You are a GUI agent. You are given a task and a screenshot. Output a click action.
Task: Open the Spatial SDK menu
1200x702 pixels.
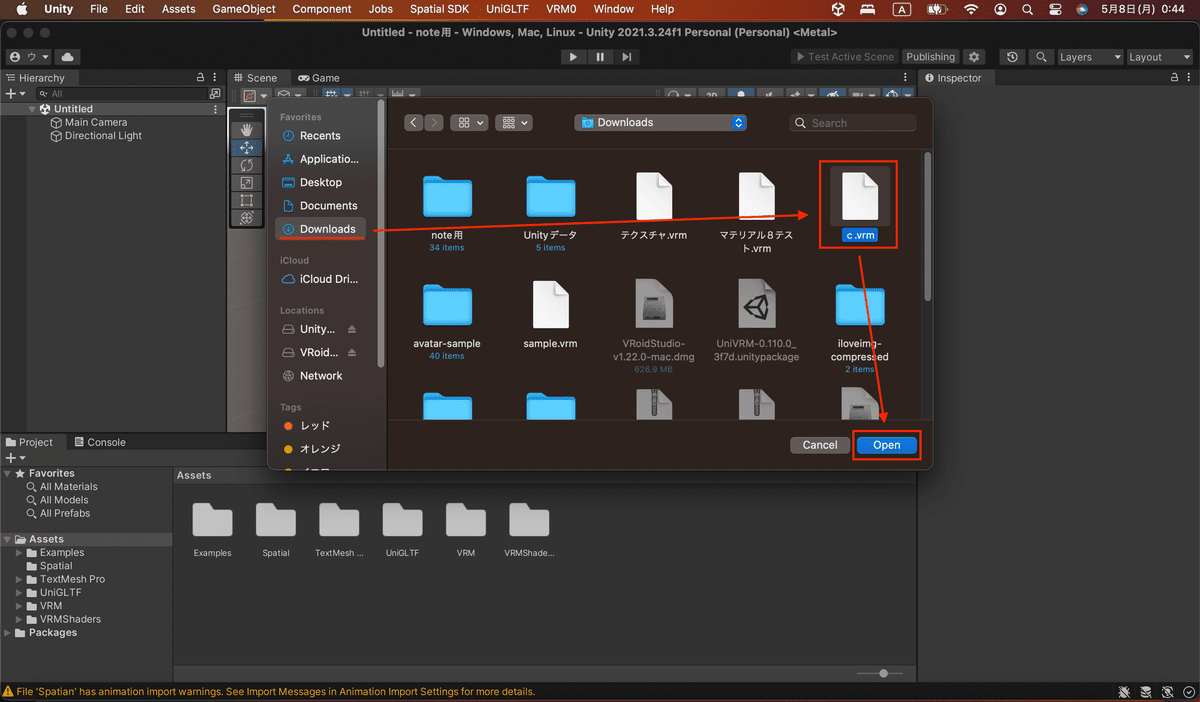[439, 9]
